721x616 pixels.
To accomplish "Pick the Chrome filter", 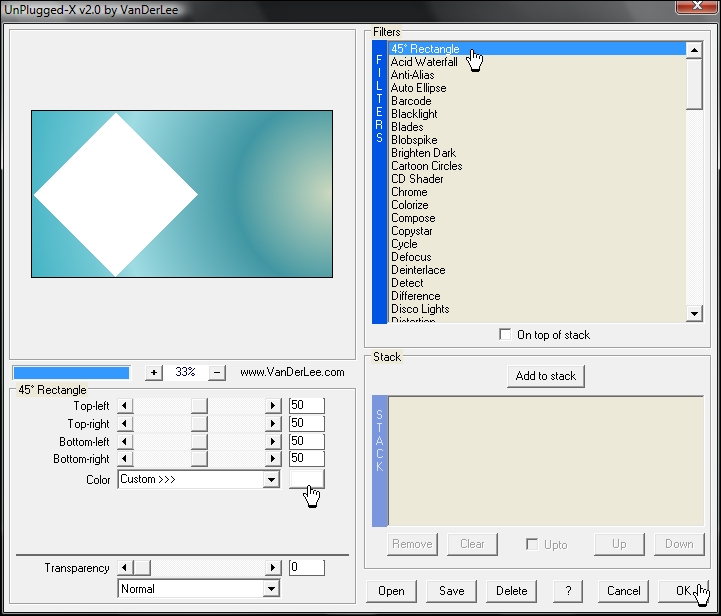I will 537,192.
